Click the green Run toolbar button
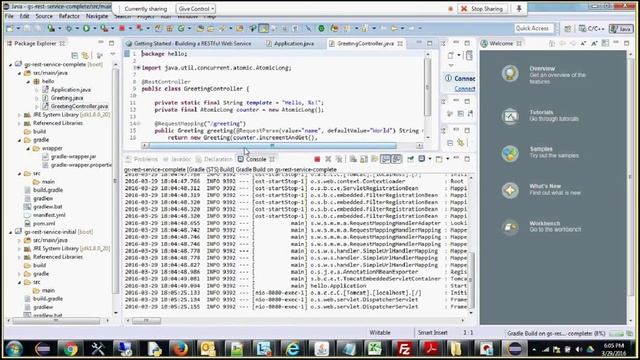640x360 pixels. click(86, 28)
